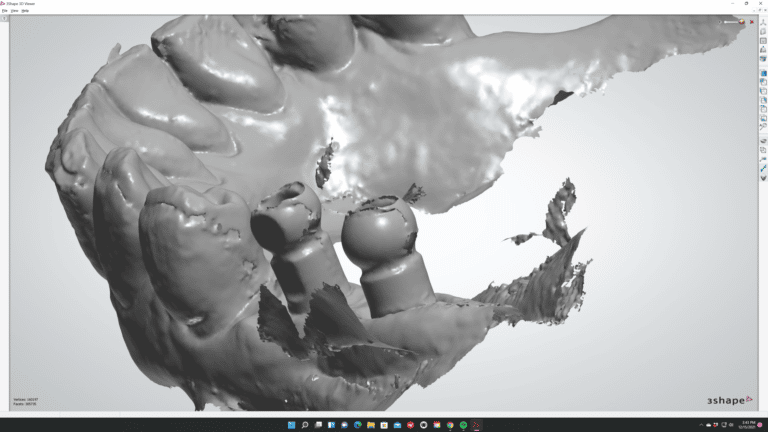Click the down chevron at the bottom of the right toolbar
768x432 pixels.
[763, 177]
